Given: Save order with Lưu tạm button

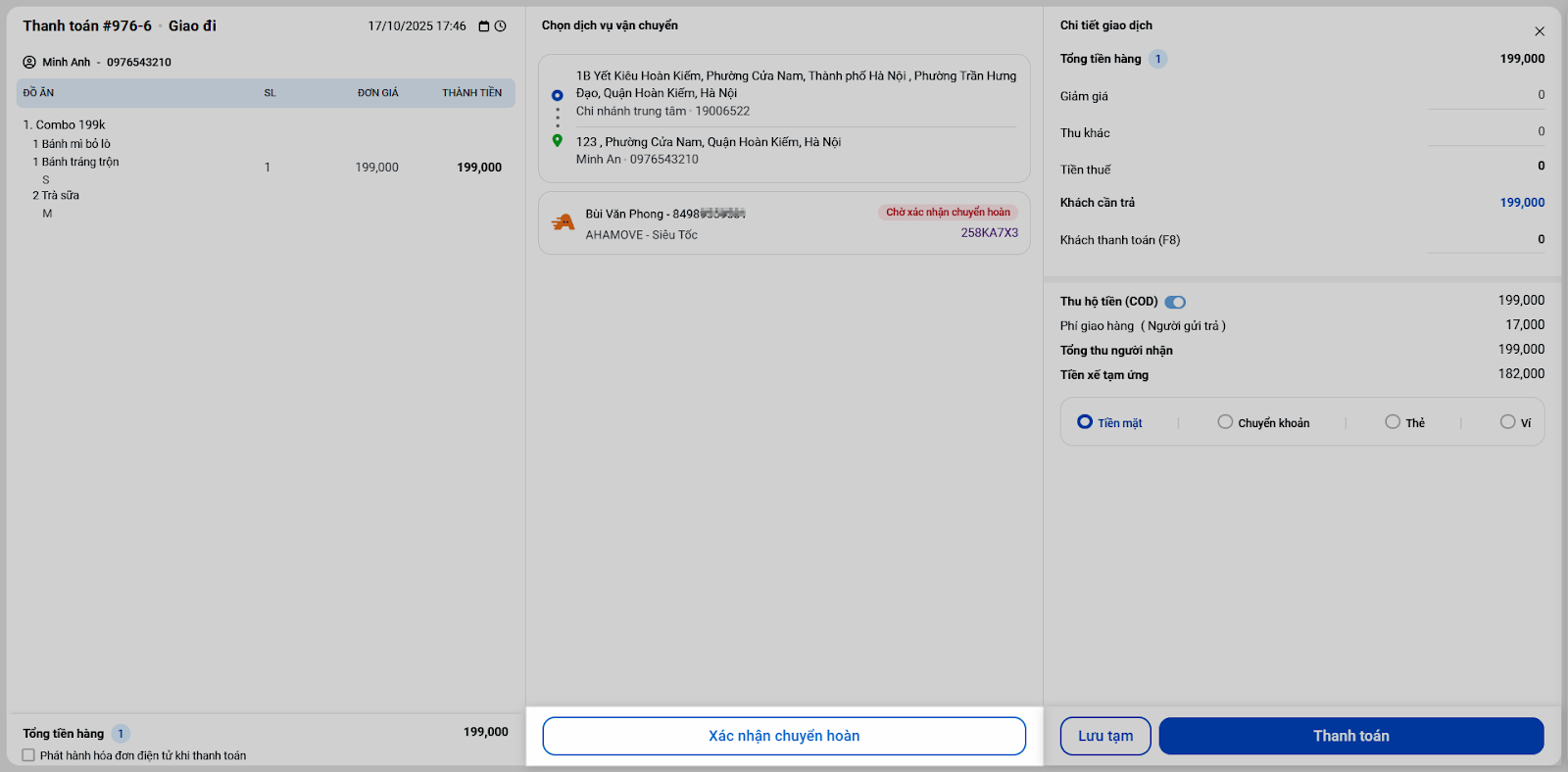Looking at the screenshot, I should coord(1105,736).
